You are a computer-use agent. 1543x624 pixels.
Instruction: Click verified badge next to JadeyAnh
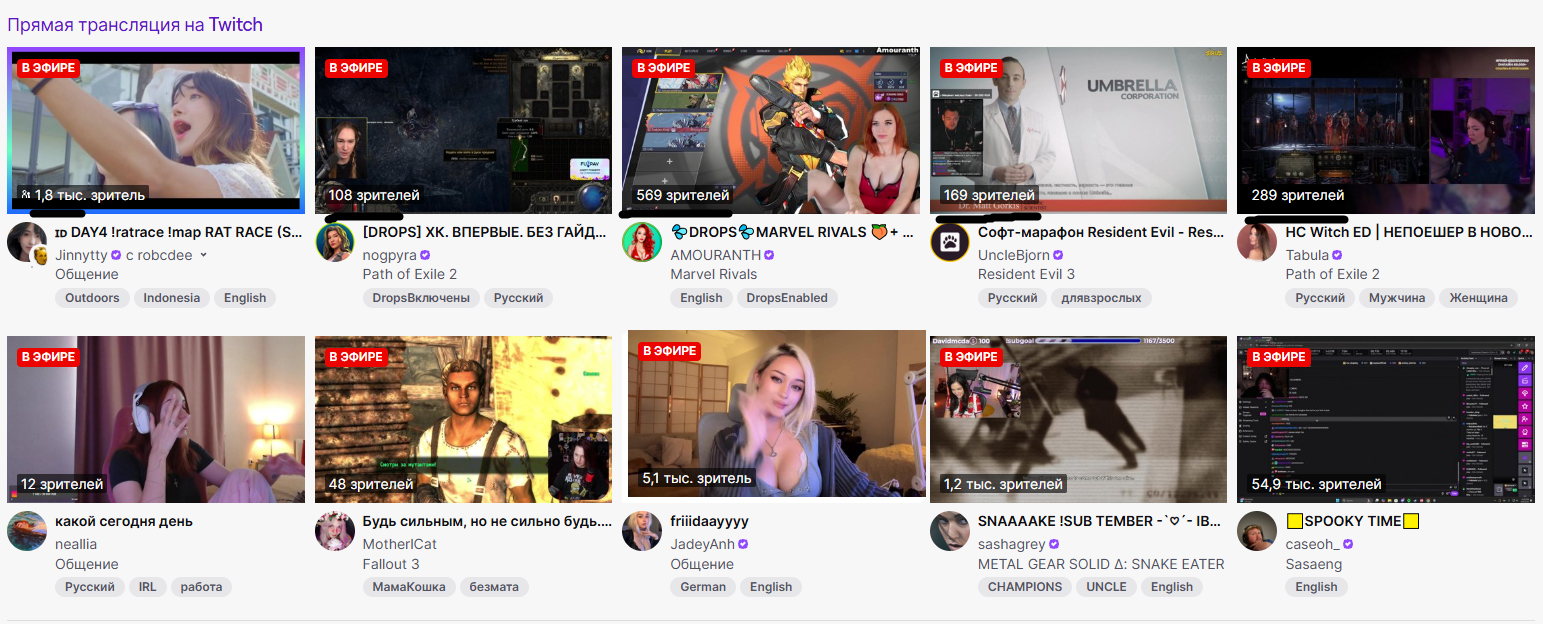(x=743, y=544)
